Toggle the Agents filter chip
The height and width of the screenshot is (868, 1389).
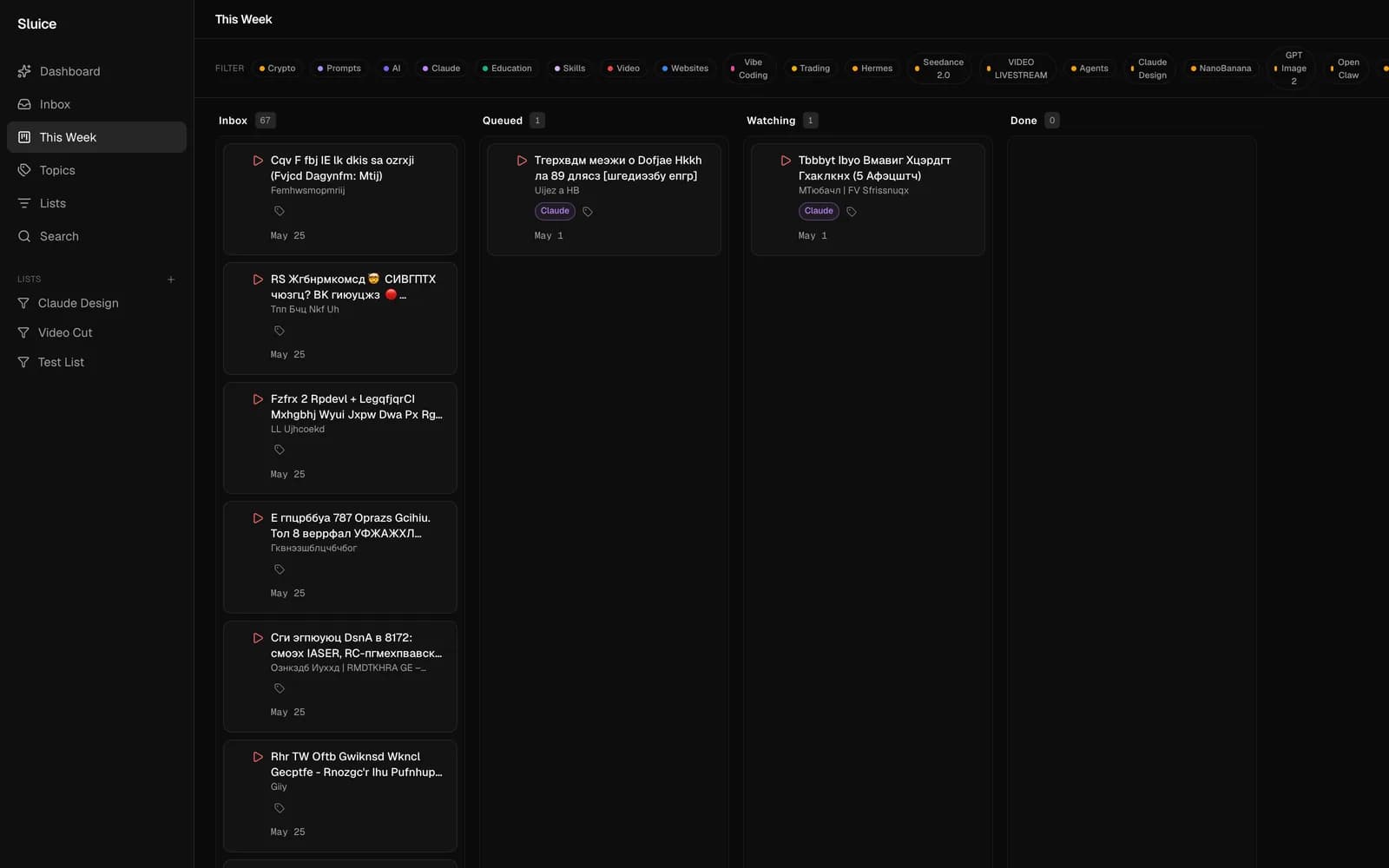[x=1089, y=69]
